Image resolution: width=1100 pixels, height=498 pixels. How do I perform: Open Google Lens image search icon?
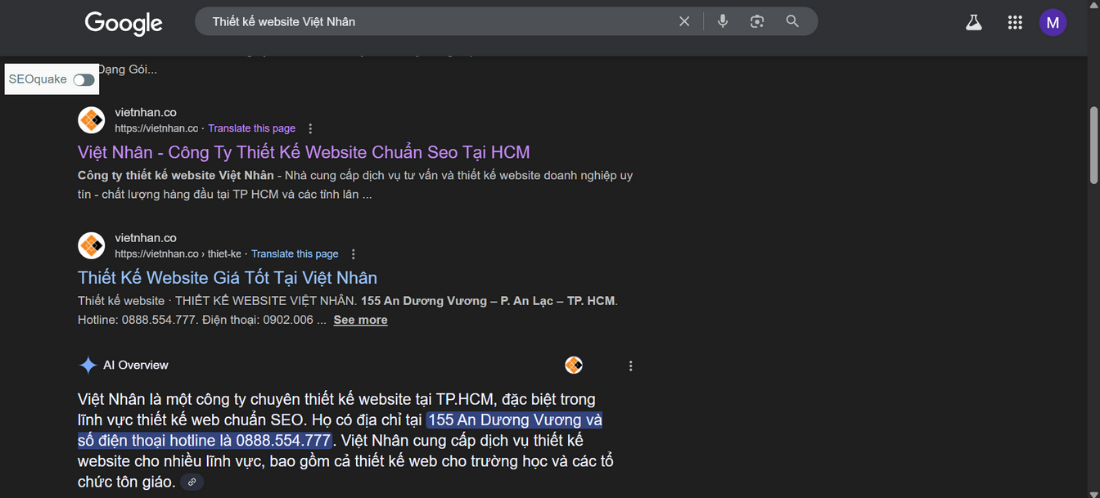756,22
